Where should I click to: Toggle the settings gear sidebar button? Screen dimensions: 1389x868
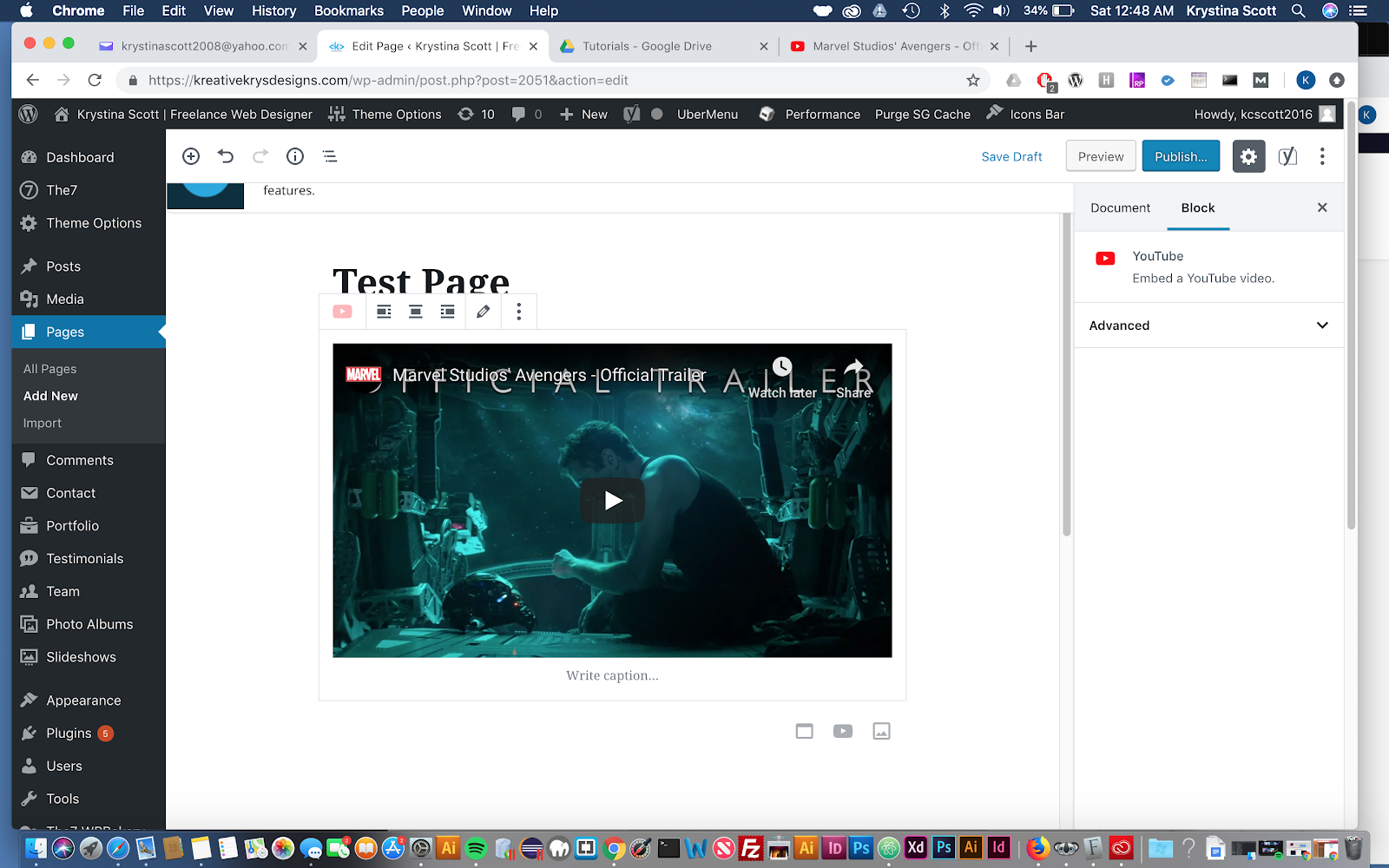pyautogui.click(x=1248, y=156)
